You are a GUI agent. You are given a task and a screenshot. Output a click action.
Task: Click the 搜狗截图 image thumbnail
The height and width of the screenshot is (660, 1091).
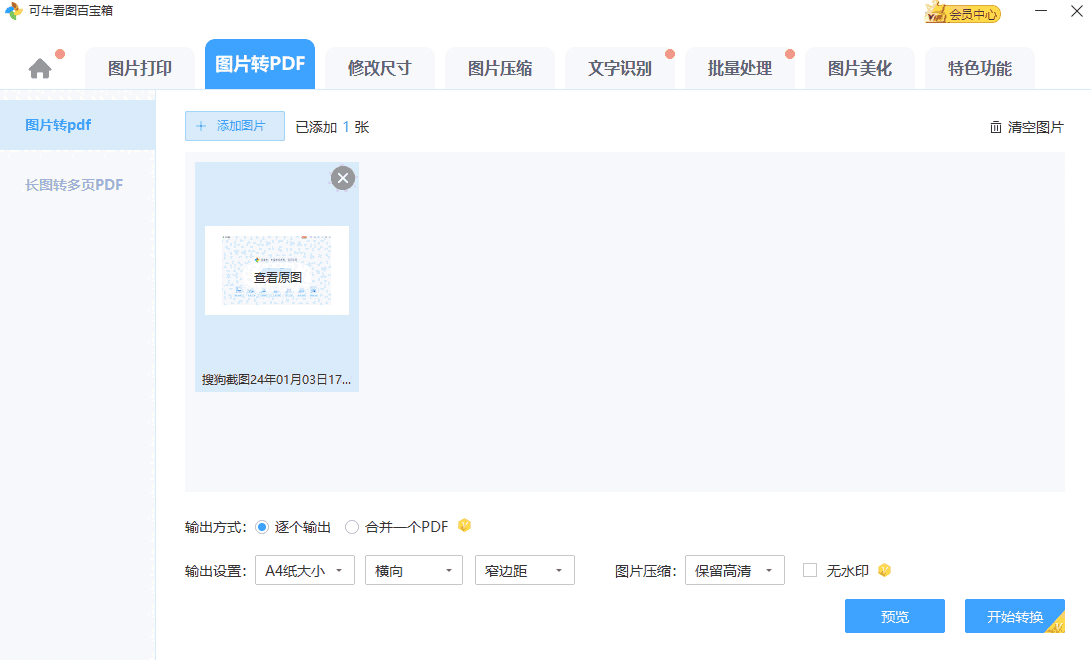tap(276, 270)
